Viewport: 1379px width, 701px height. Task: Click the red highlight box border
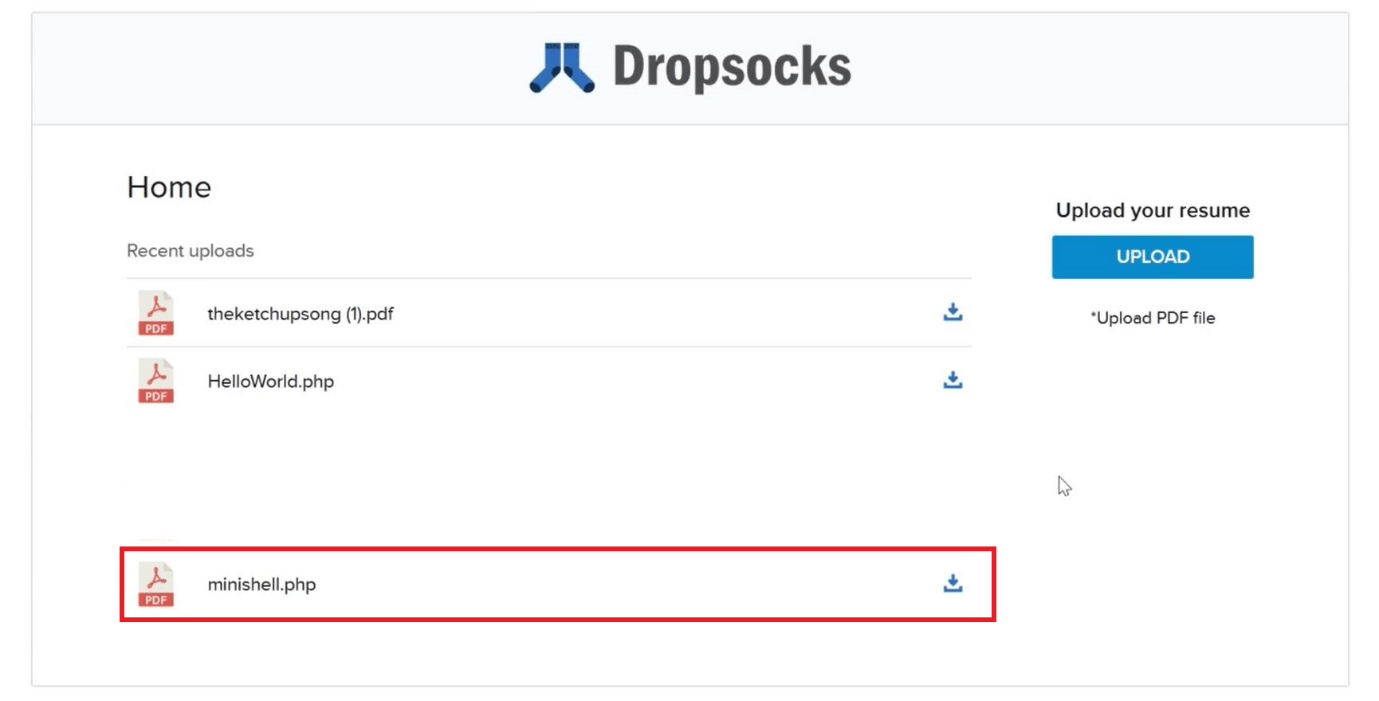[558, 549]
